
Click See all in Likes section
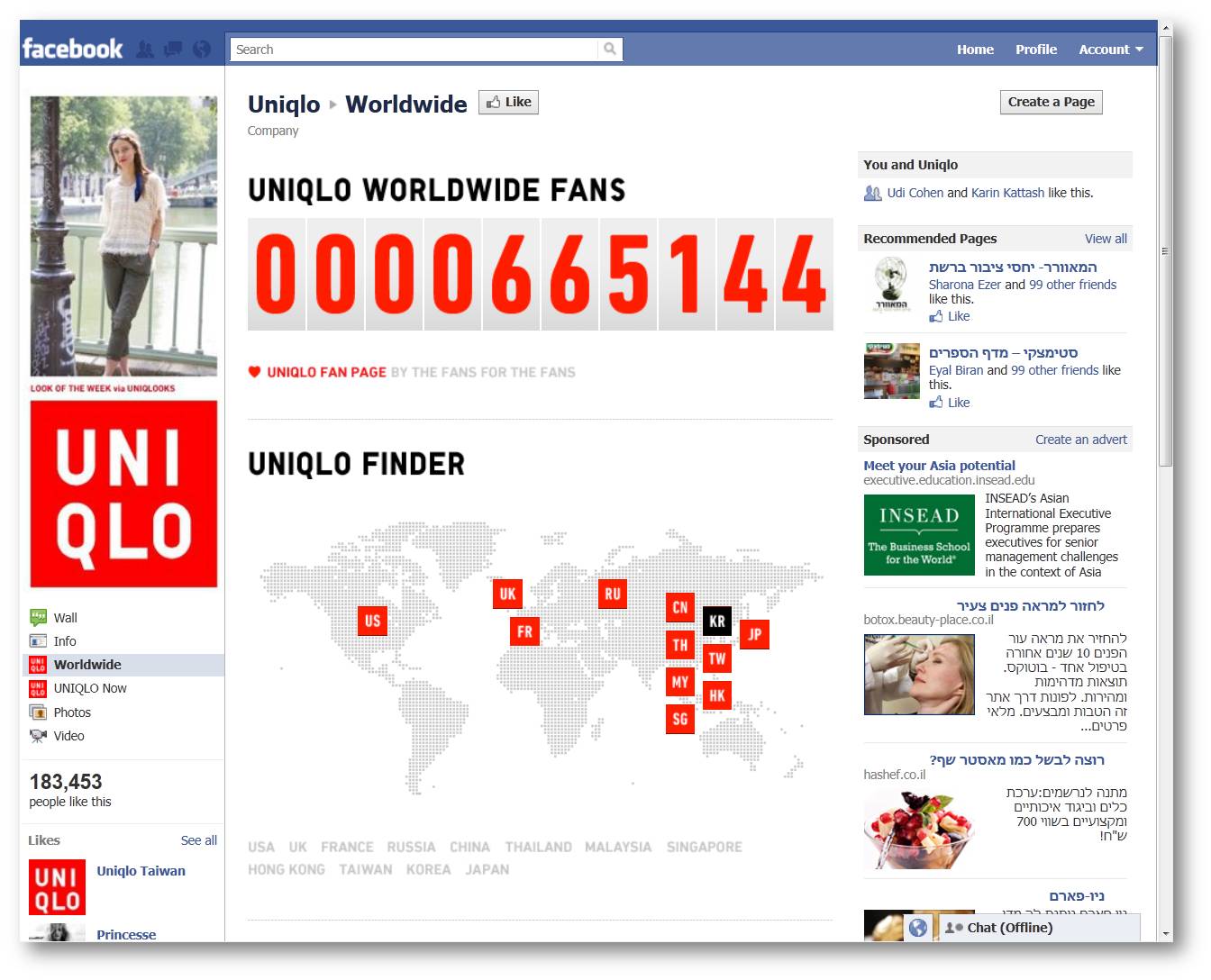(199, 840)
